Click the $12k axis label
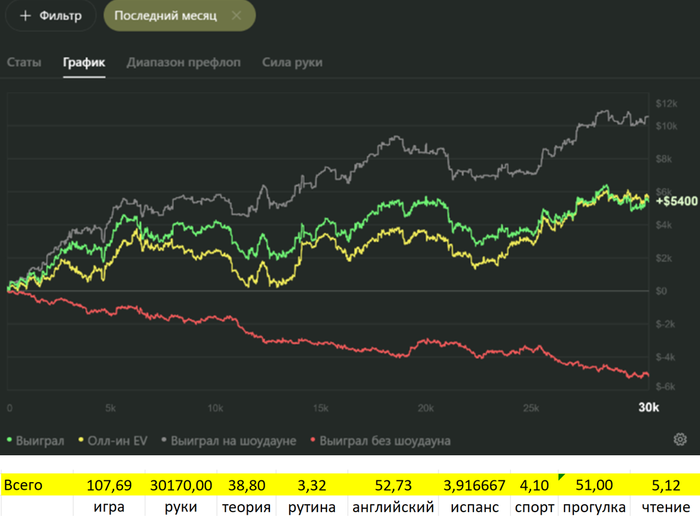The image size is (700, 519). (x=666, y=104)
